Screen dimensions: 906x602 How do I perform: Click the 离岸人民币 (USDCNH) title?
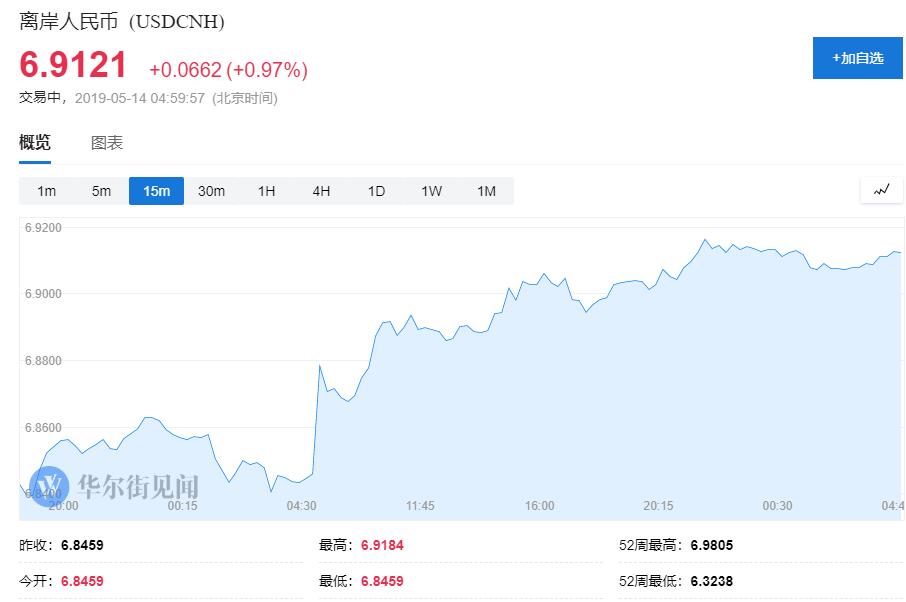(x=122, y=21)
